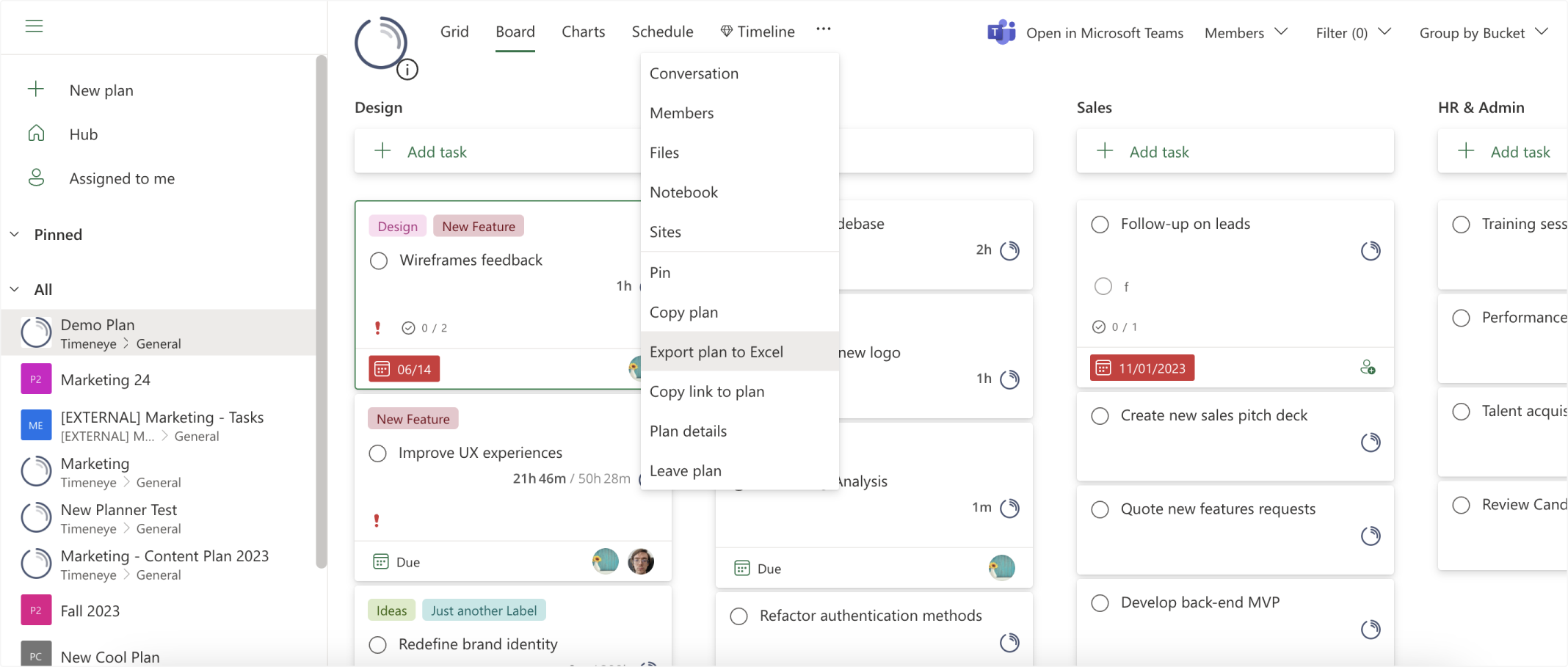
Task: Switch to the Charts tab
Action: (583, 31)
